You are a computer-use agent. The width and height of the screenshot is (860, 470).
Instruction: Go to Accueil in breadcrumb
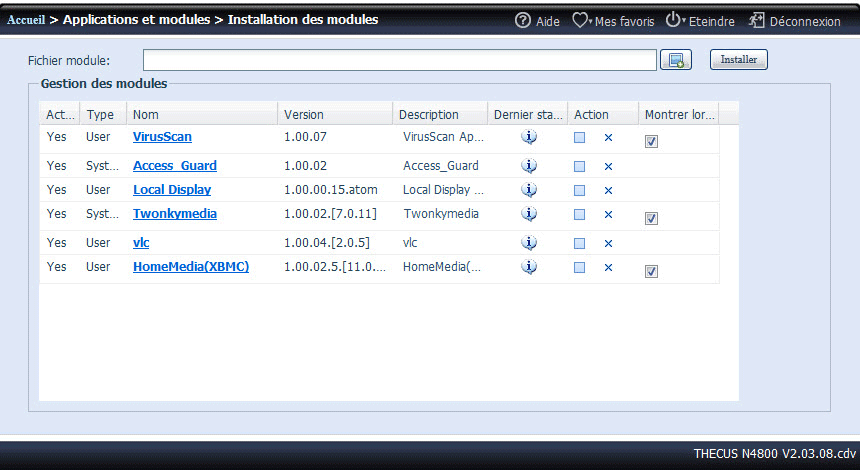(x=26, y=20)
